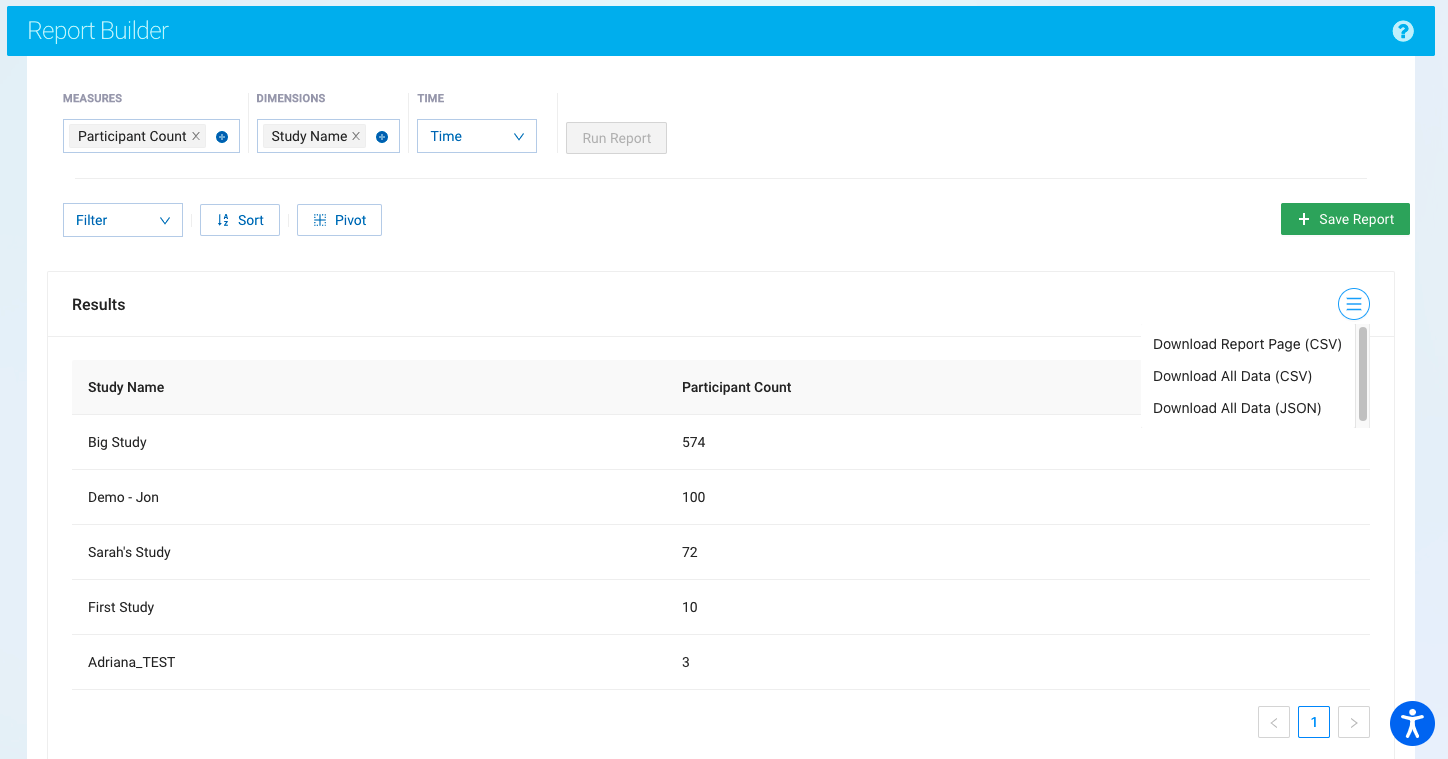Open the Pivot options
This screenshot has height=759, width=1448.
(339, 220)
